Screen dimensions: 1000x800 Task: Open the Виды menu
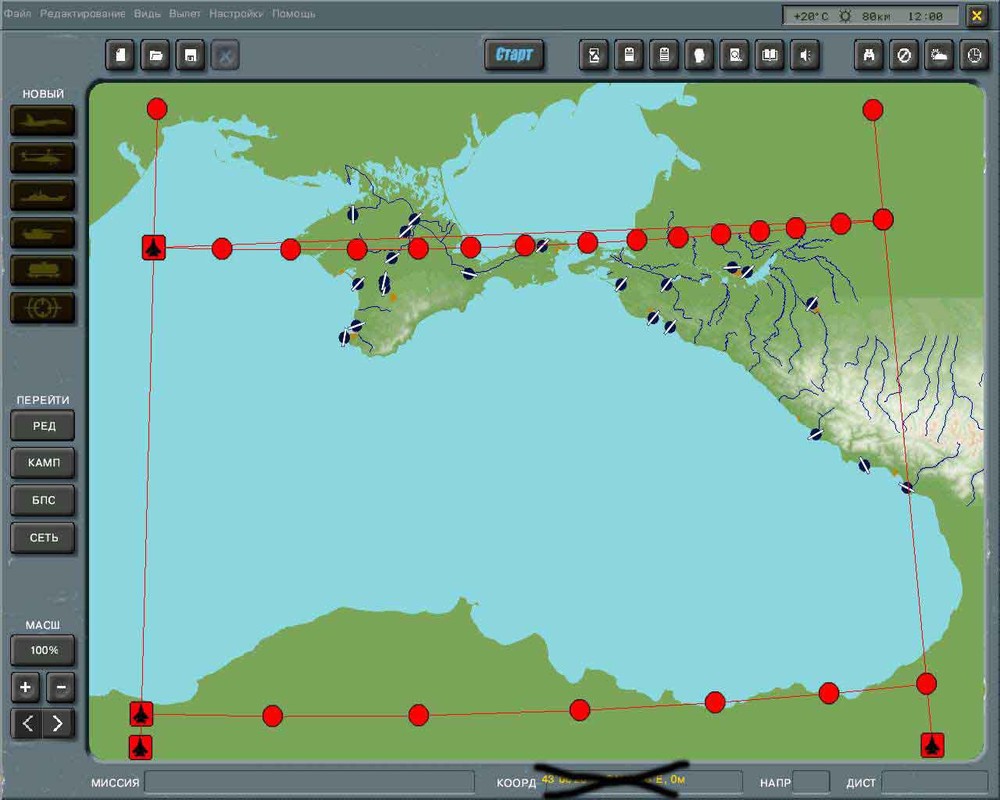click(x=147, y=13)
